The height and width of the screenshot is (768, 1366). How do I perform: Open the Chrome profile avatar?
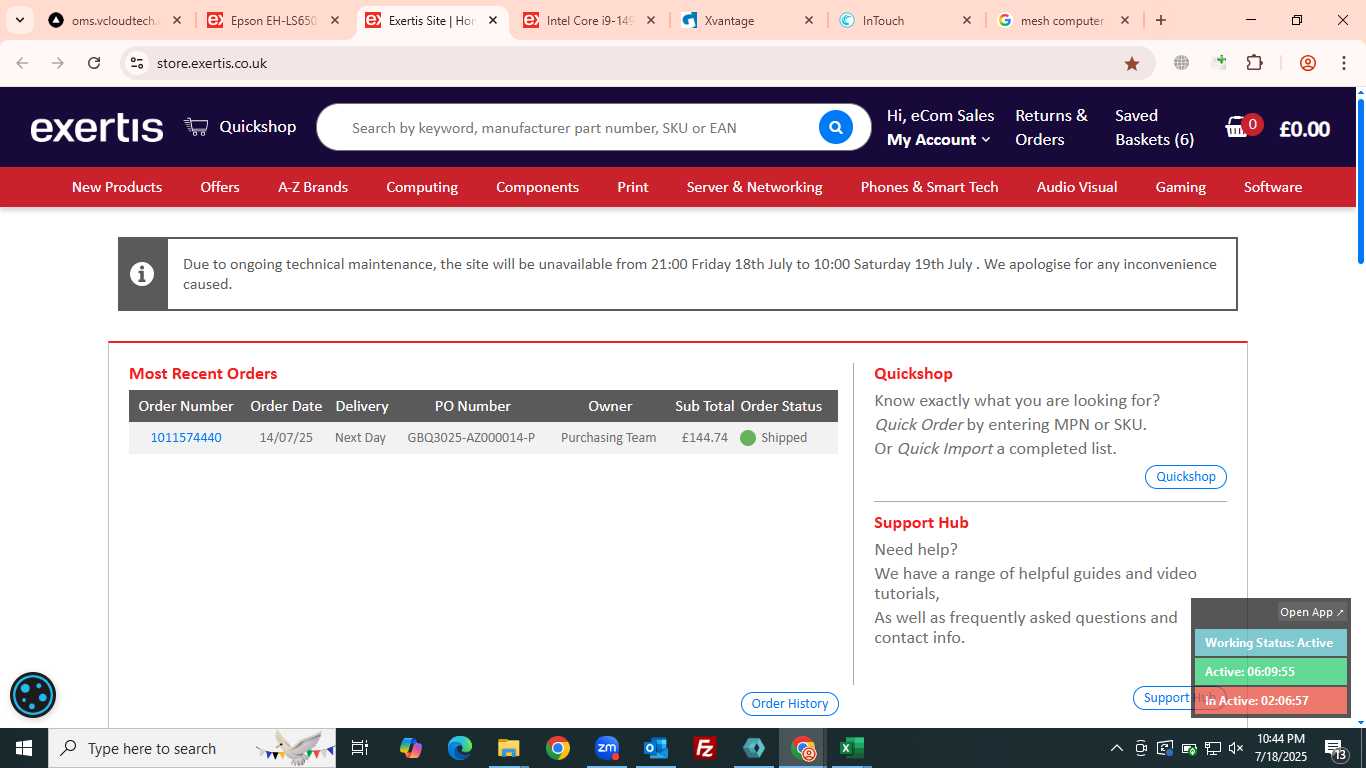[x=1308, y=63]
